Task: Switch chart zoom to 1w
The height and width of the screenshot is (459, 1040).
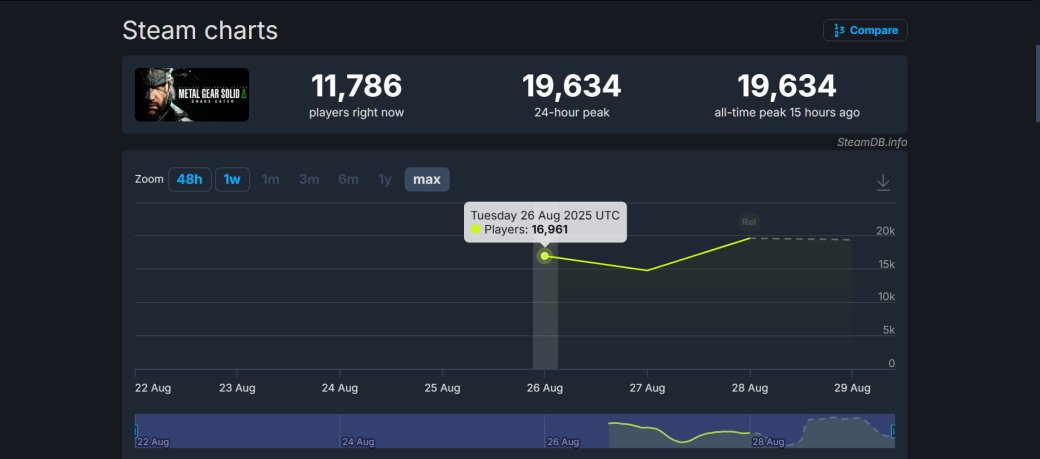Action: tap(232, 180)
